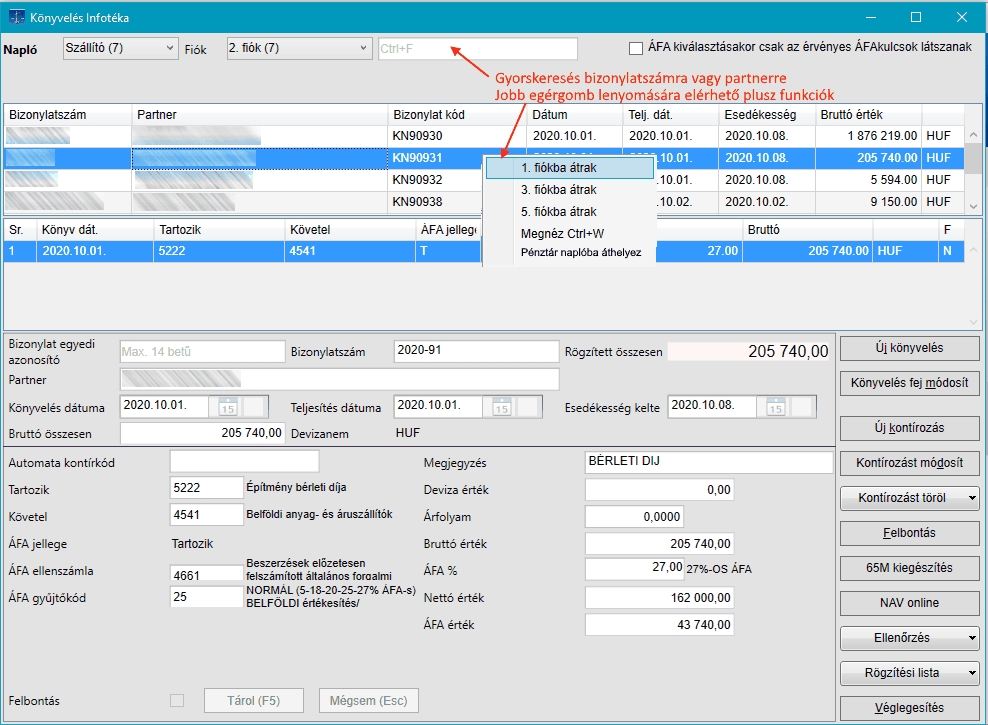
Task: Toggle the Felbontás checkbox
Action: click(x=177, y=700)
